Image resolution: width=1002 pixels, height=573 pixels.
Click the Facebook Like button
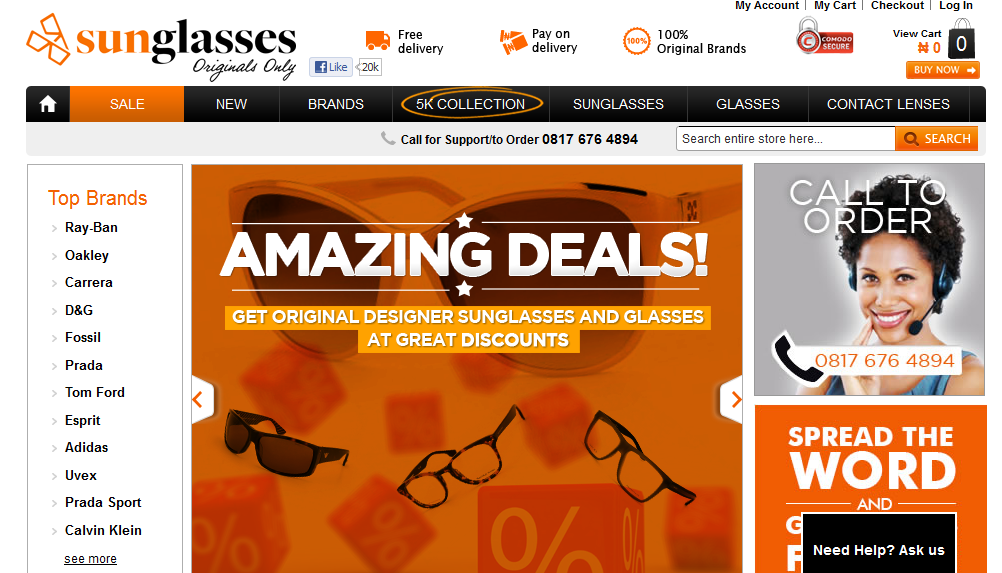coord(331,67)
